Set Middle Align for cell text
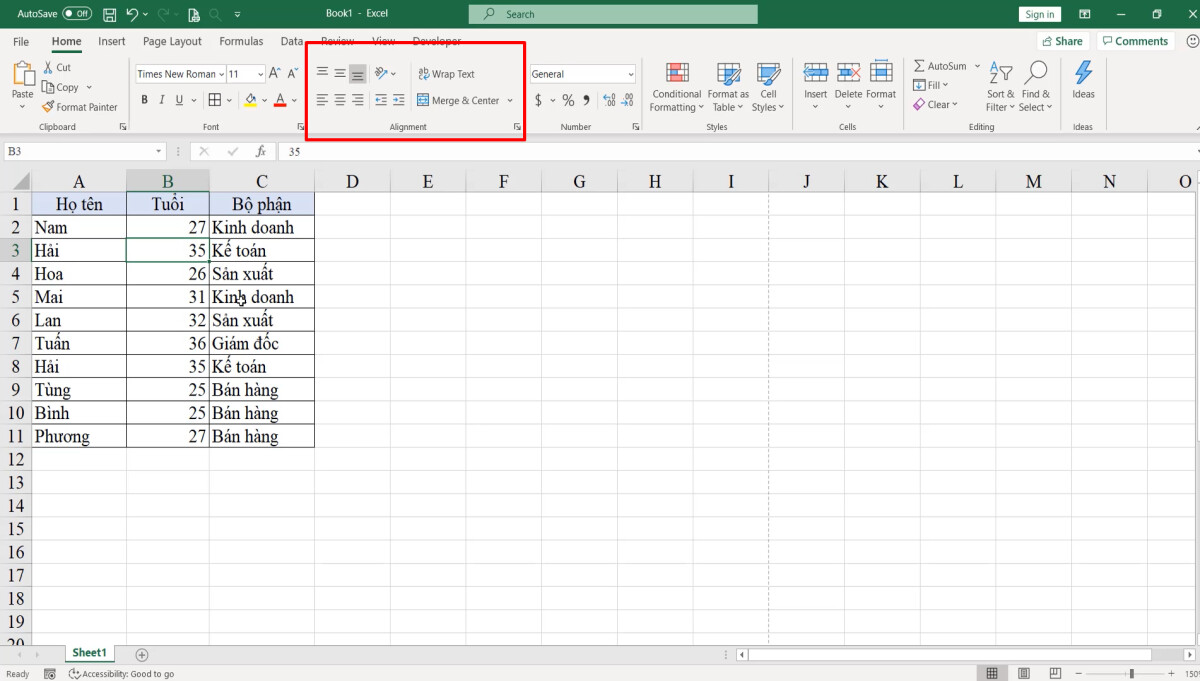 (340, 73)
